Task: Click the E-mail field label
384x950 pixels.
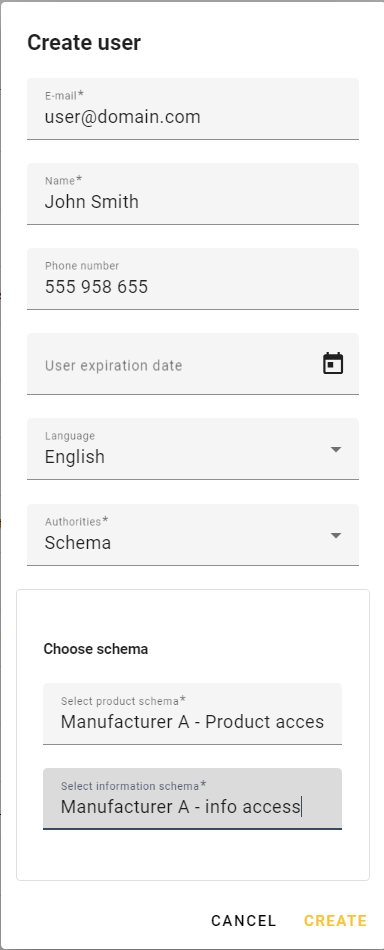Action: tap(64, 96)
